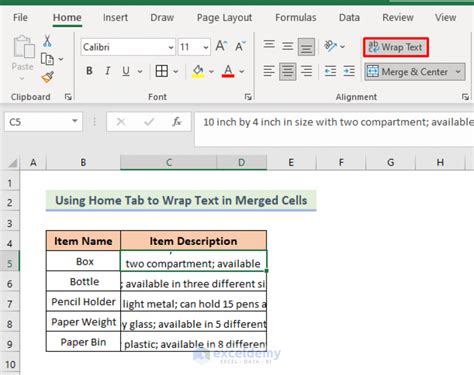Click the Item Description header cell
The width and height of the screenshot is (474, 375).
(193, 241)
